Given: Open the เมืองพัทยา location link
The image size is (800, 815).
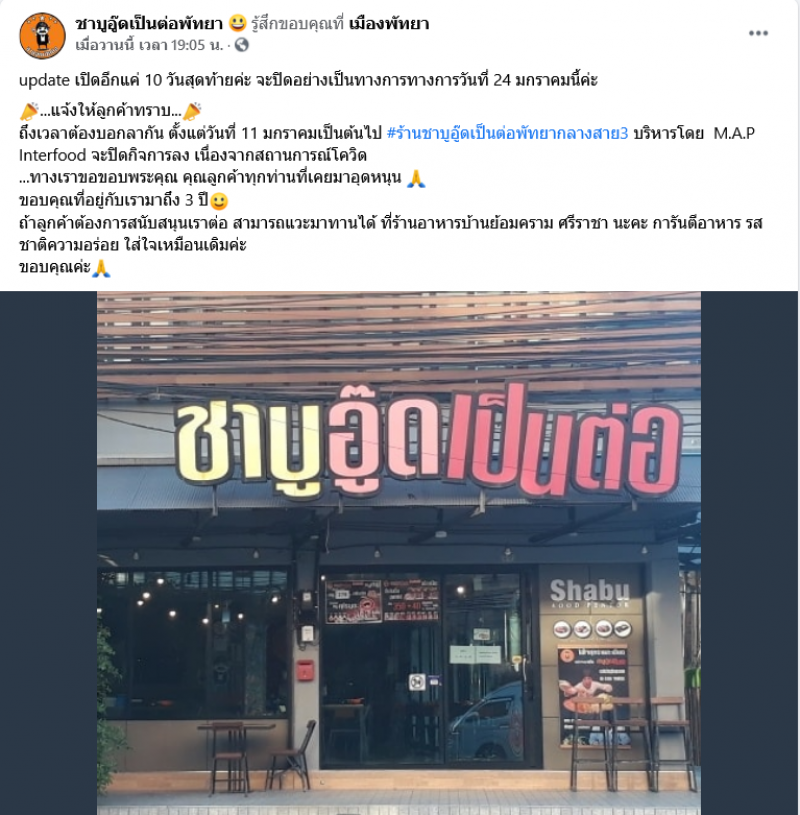Looking at the screenshot, I should pyautogui.click(x=389, y=23).
